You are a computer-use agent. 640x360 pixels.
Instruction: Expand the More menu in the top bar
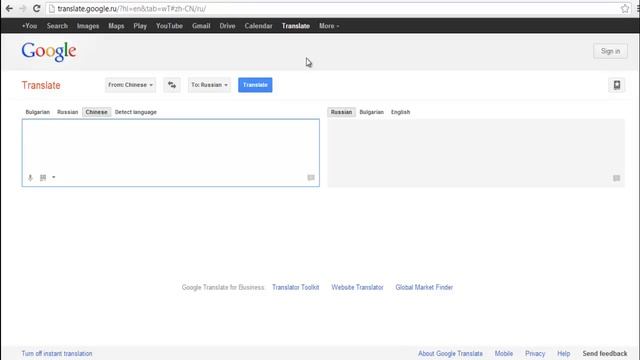point(329,26)
